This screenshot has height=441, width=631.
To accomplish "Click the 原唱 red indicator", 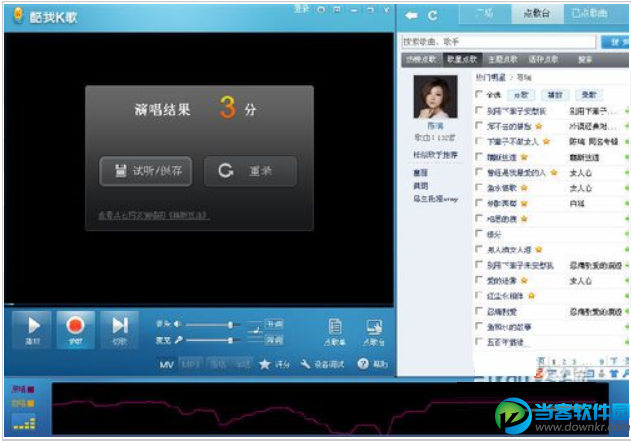I will pyautogui.click(x=31, y=389).
